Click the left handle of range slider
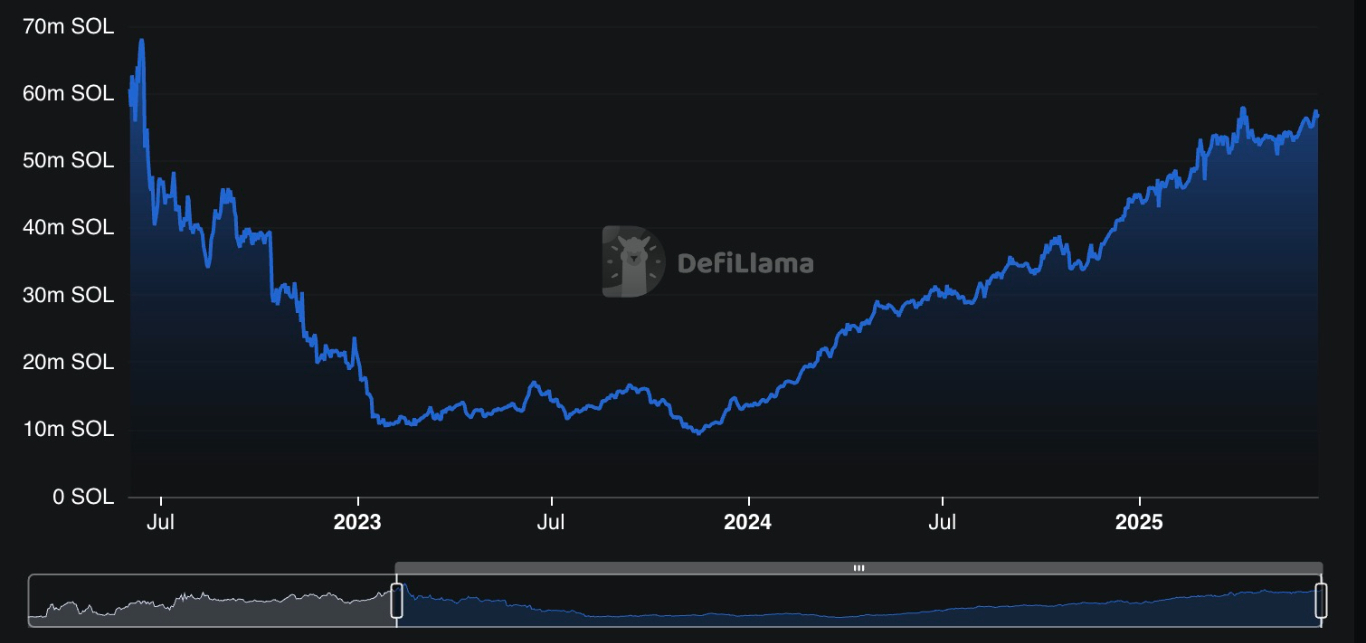This screenshot has height=643, width=1366. [396, 600]
